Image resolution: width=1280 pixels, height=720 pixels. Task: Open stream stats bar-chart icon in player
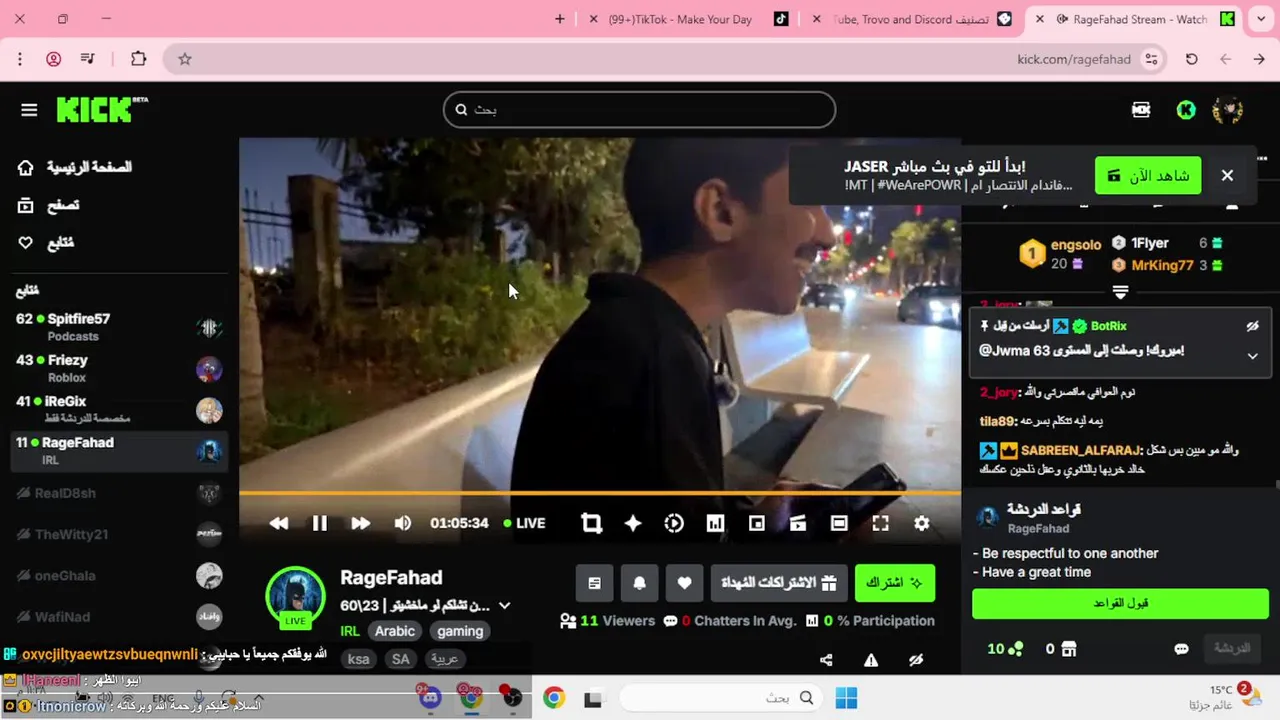715,523
